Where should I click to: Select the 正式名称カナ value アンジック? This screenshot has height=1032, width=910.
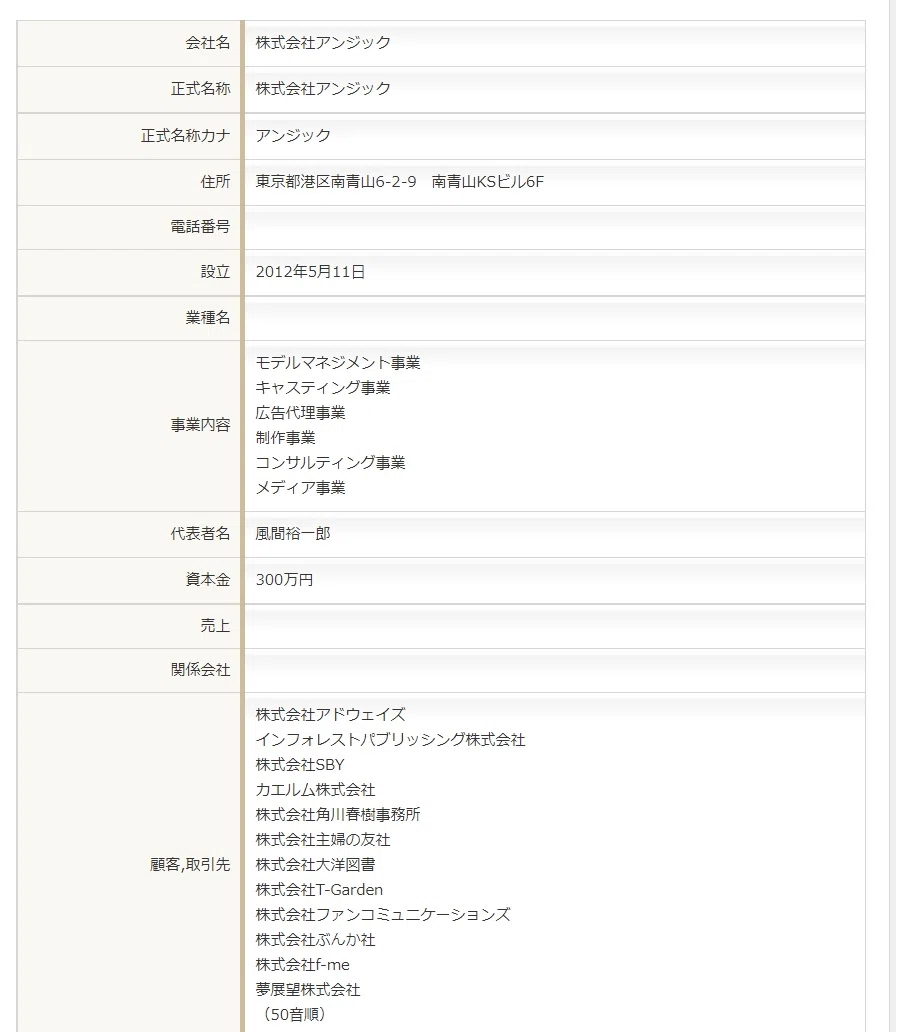tap(293, 136)
